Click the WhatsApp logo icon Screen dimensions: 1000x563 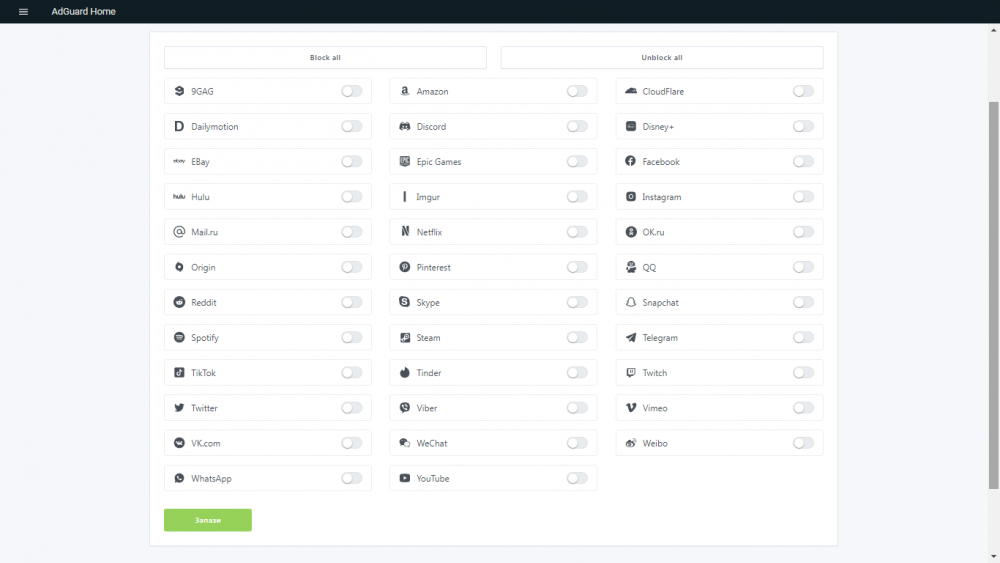[x=179, y=479]
